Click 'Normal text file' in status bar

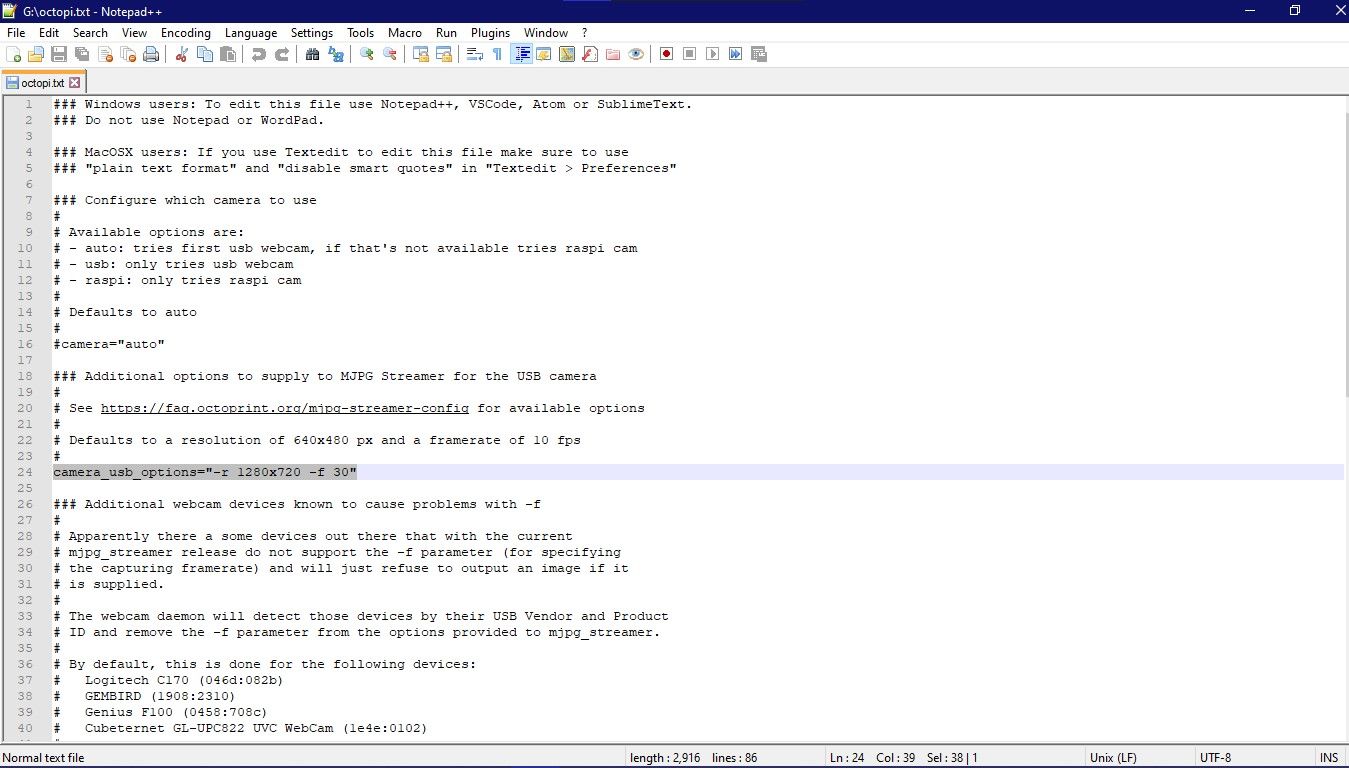tap(44, 758)
